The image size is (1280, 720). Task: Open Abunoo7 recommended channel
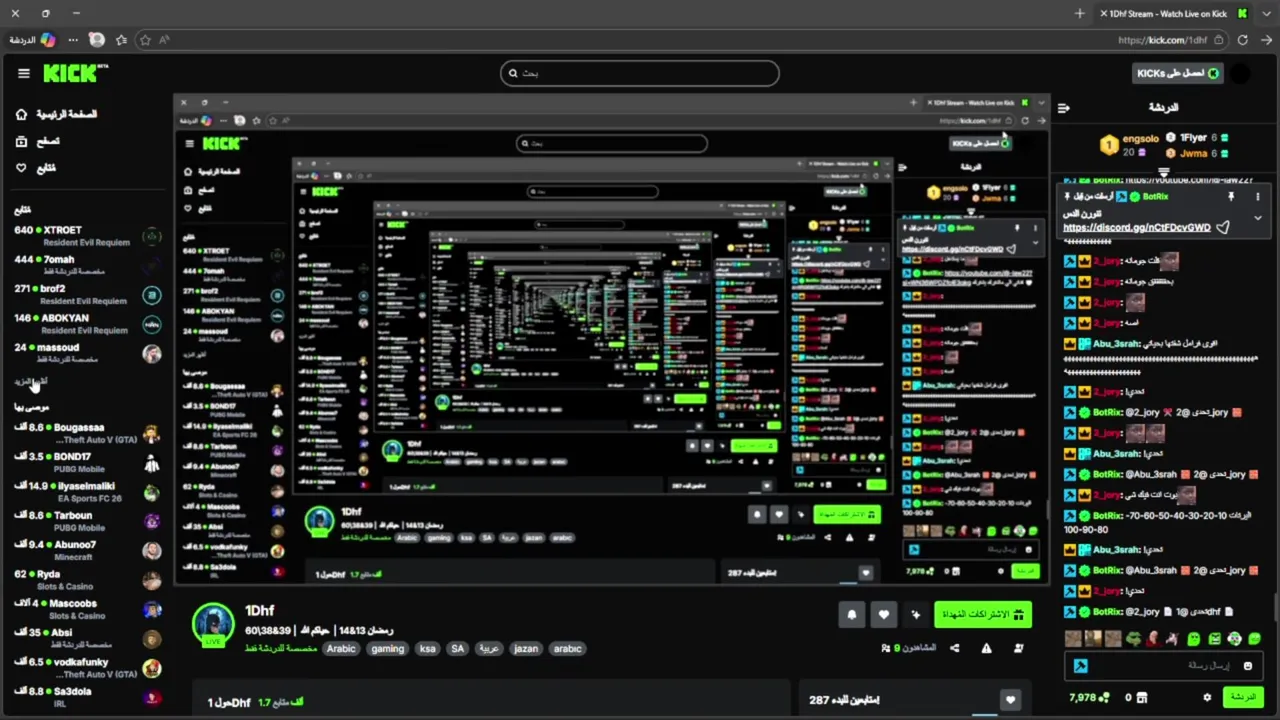[87, 550]
